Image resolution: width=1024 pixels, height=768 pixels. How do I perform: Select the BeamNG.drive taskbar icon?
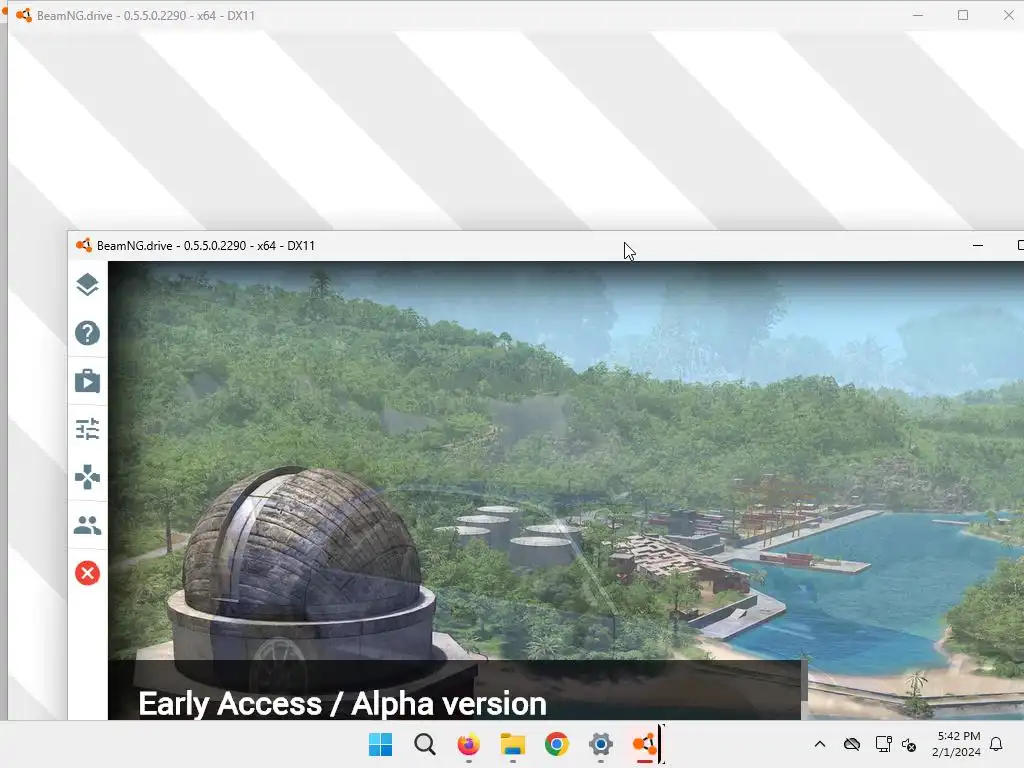(645, 744)
